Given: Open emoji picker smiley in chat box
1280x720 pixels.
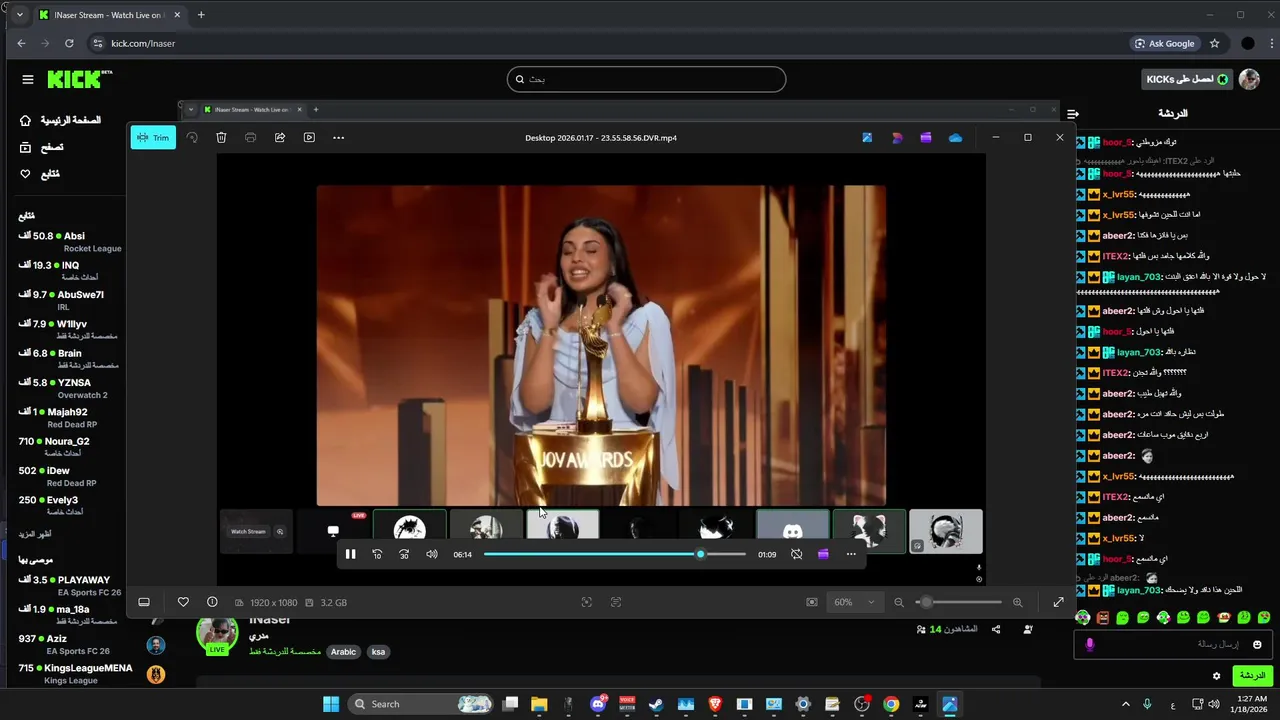Looking at the screenshot, I should click(1257, 645).
